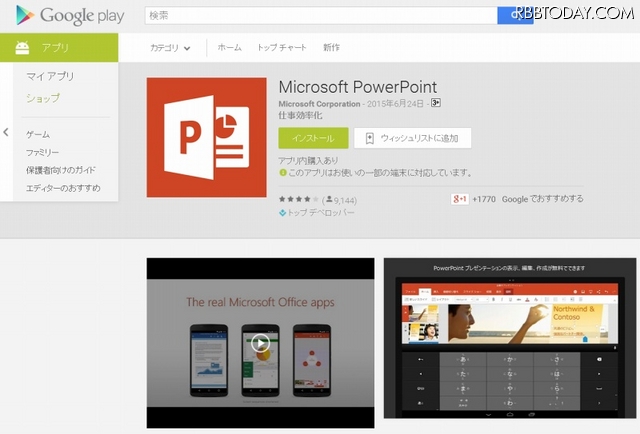This screenshot has height=434, width=640.
Task: Open the 仕事効率化 category link
Action: (x=300, y=116)
